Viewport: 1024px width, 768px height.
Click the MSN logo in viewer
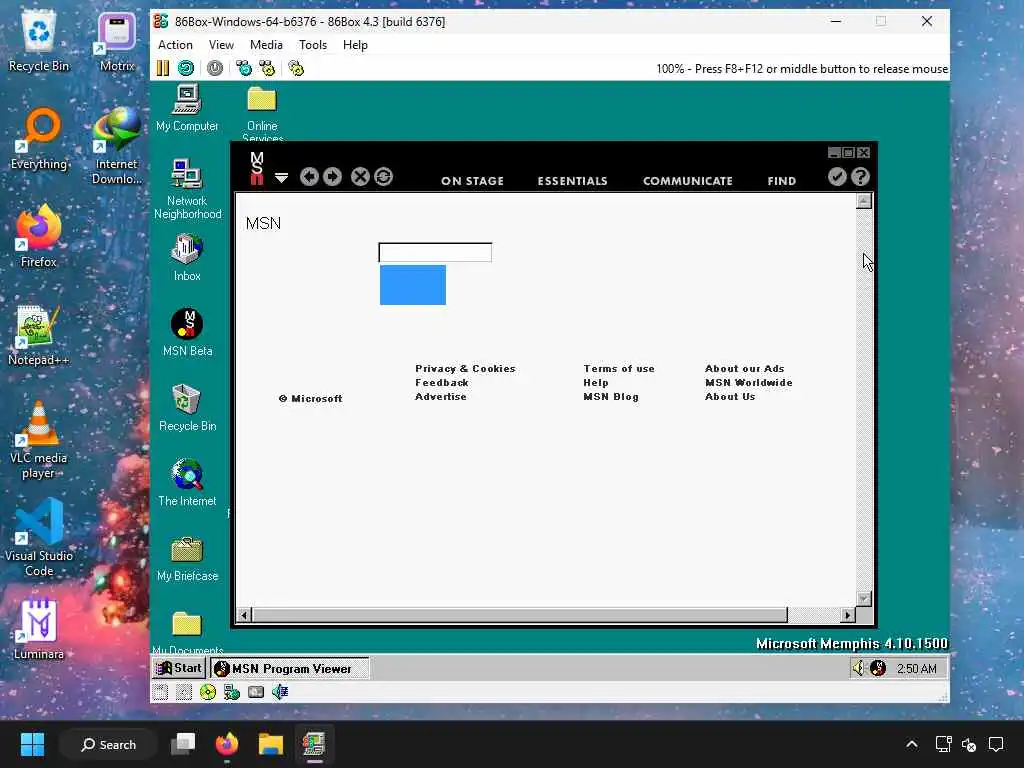click(257, 168)
